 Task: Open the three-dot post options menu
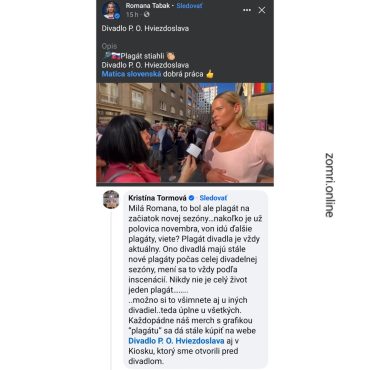click(x=247, y=10)
